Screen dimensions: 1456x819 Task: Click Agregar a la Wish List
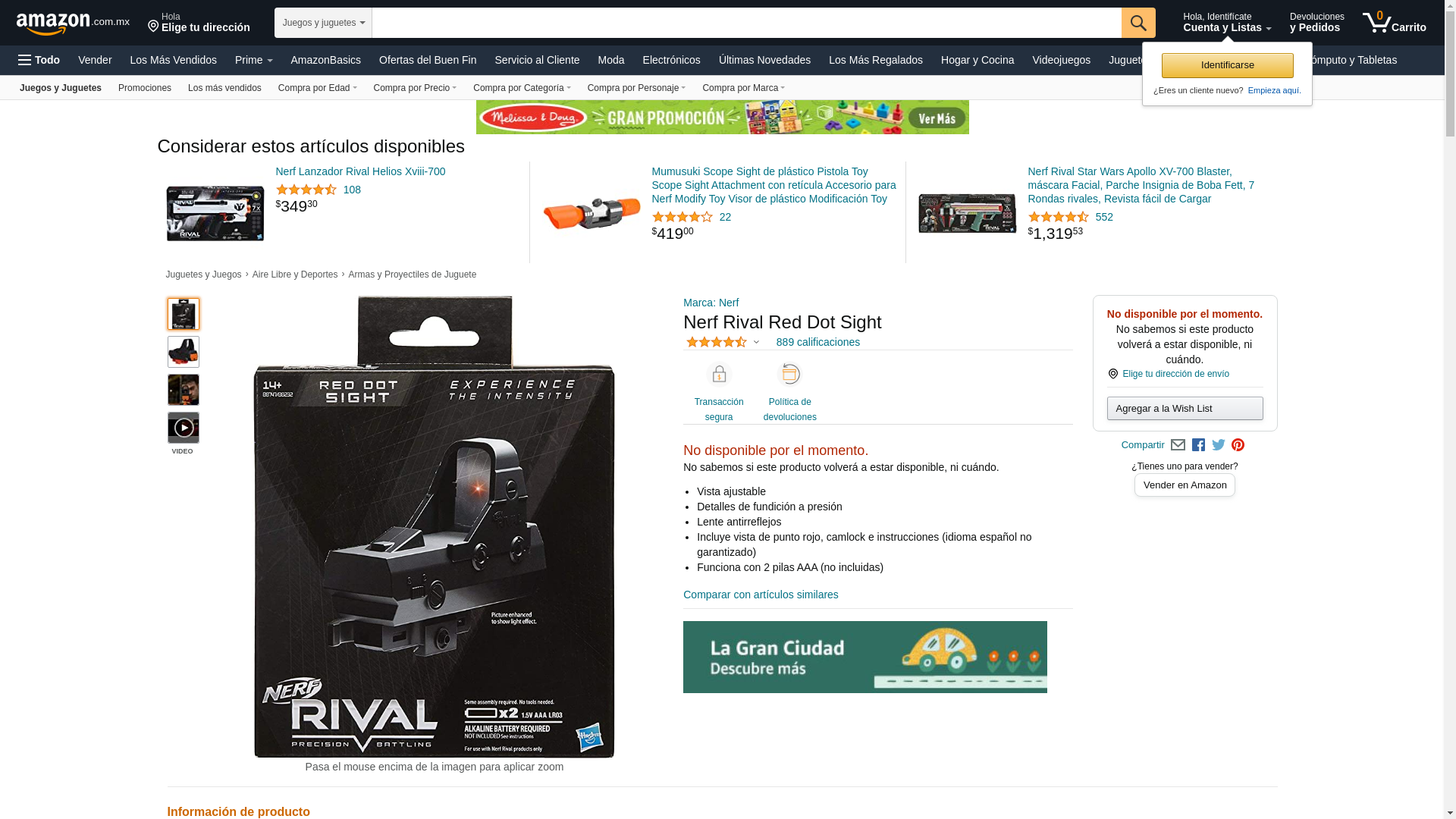[1185, 409]
